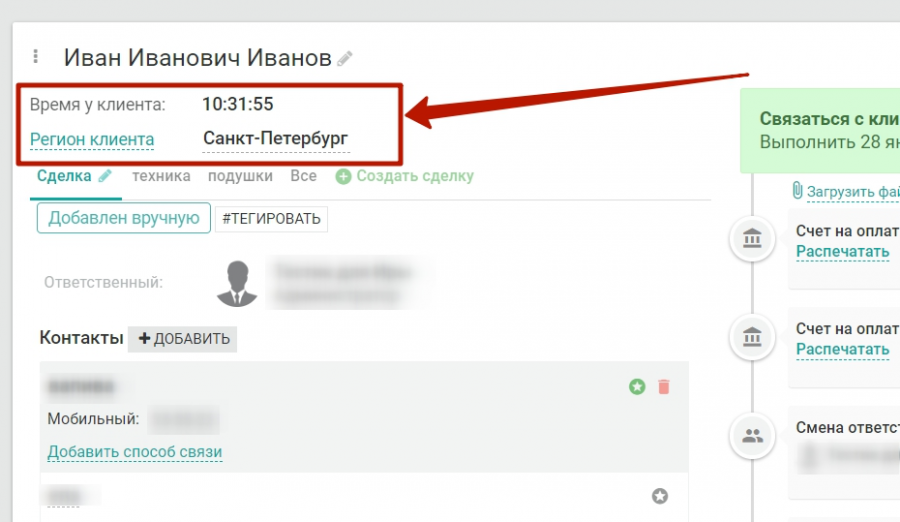900x522 pixels.
Task: Switch to подушки deal tab
Action: 240,176
